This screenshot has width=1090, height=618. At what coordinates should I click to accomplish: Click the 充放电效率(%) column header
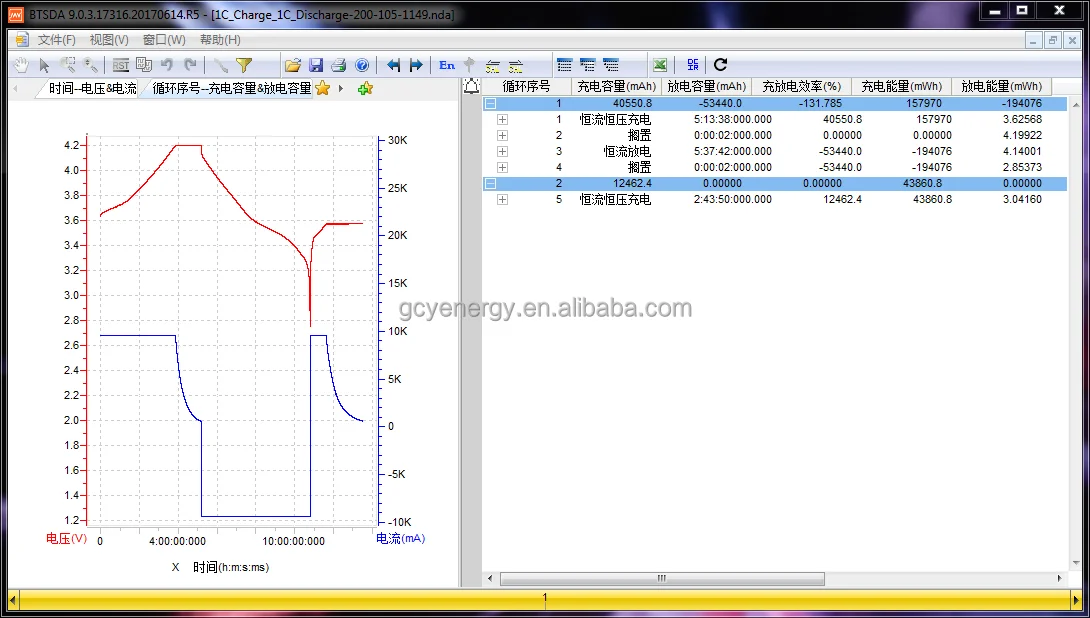point(801,87)
